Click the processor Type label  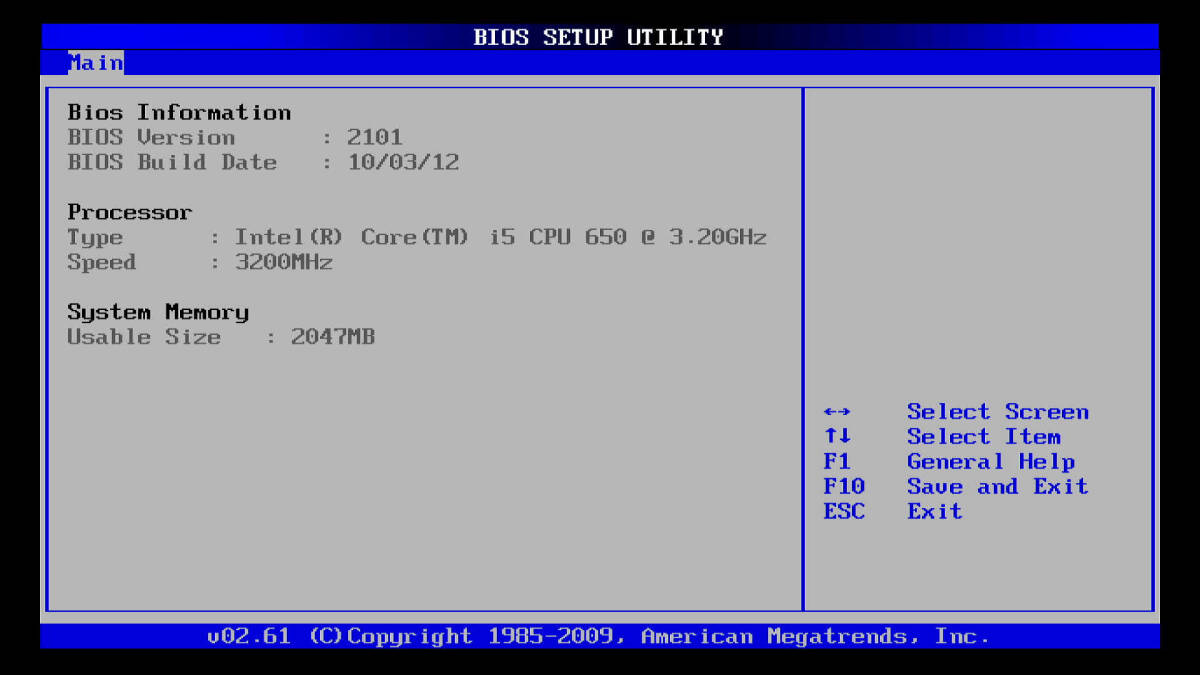click(x=95, y=237)
